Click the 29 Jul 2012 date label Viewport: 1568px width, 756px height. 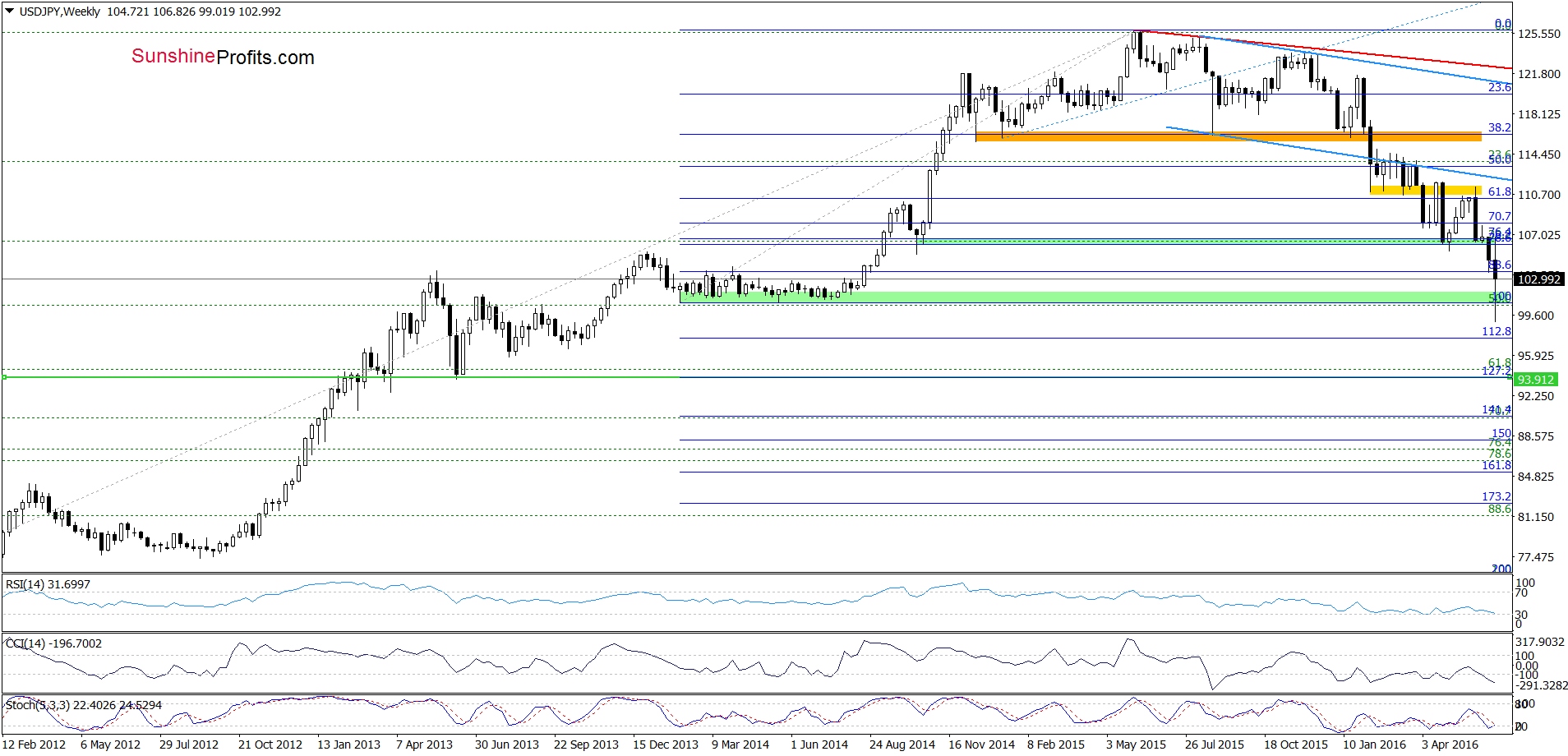coord(189,744)
